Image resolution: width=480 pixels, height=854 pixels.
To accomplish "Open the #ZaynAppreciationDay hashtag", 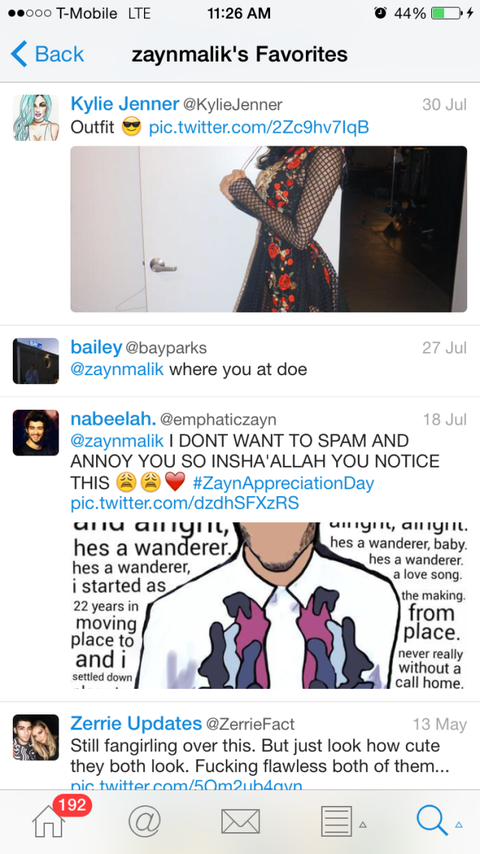I will coord(283,483).
